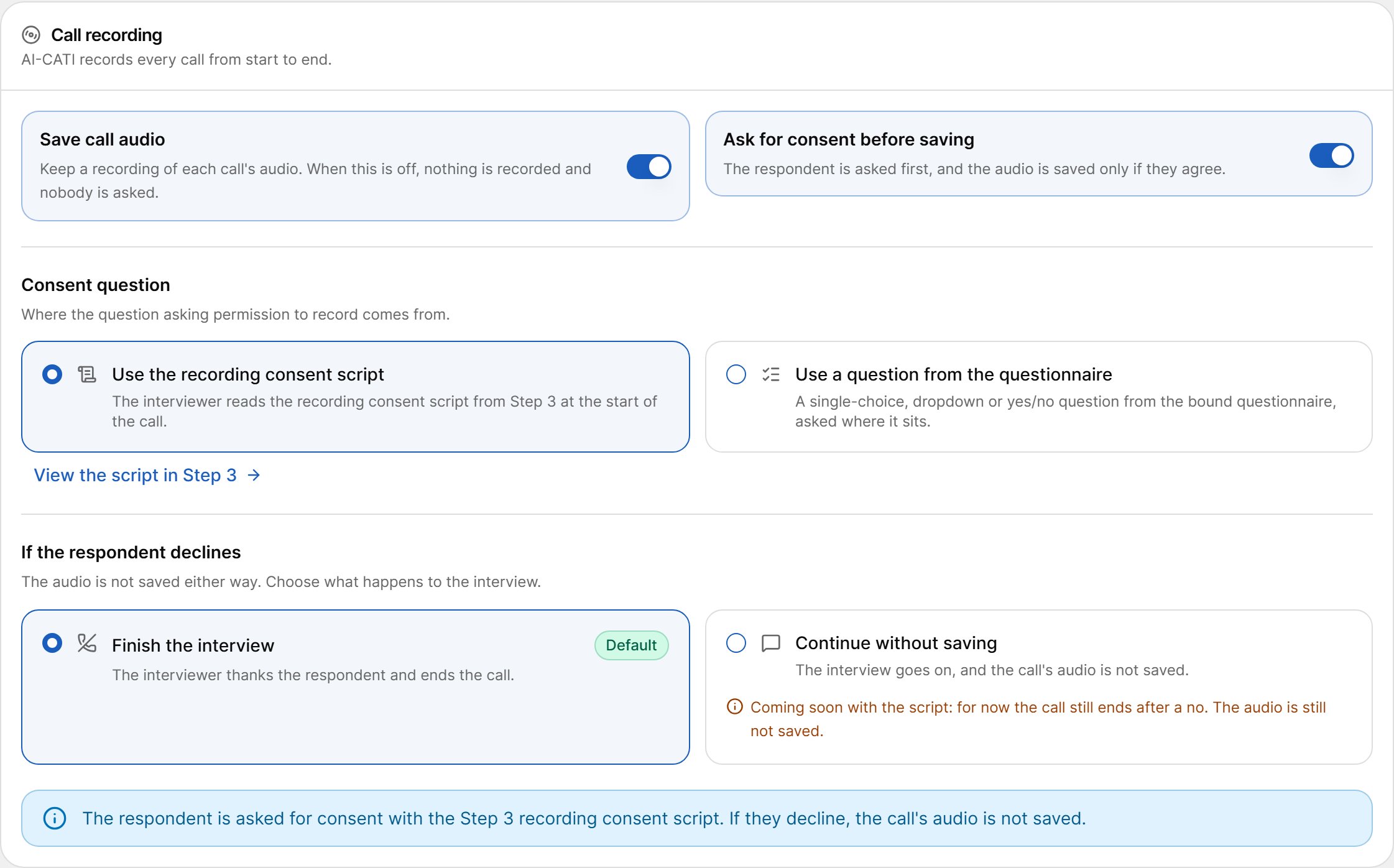Click 'The audio is not saved either way' text
This screenshot has width=1394, height=868.
tap(281, 582)
